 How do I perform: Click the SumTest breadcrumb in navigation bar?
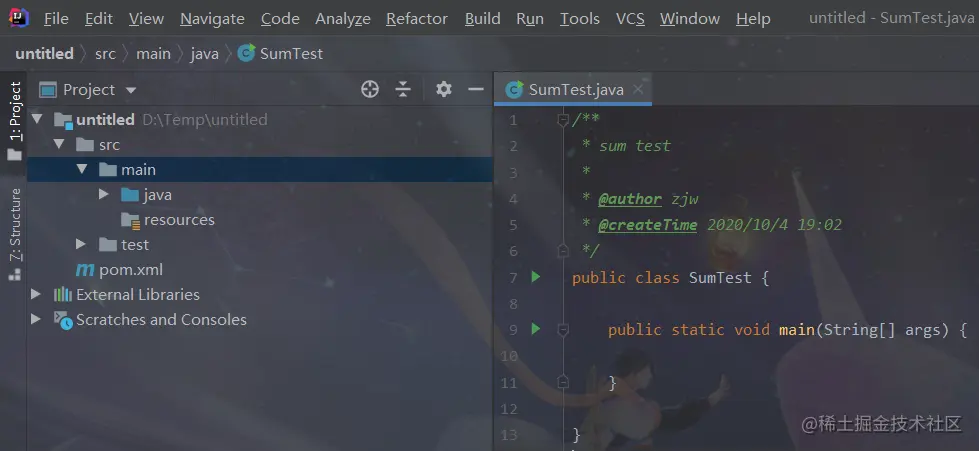(291, 54)
